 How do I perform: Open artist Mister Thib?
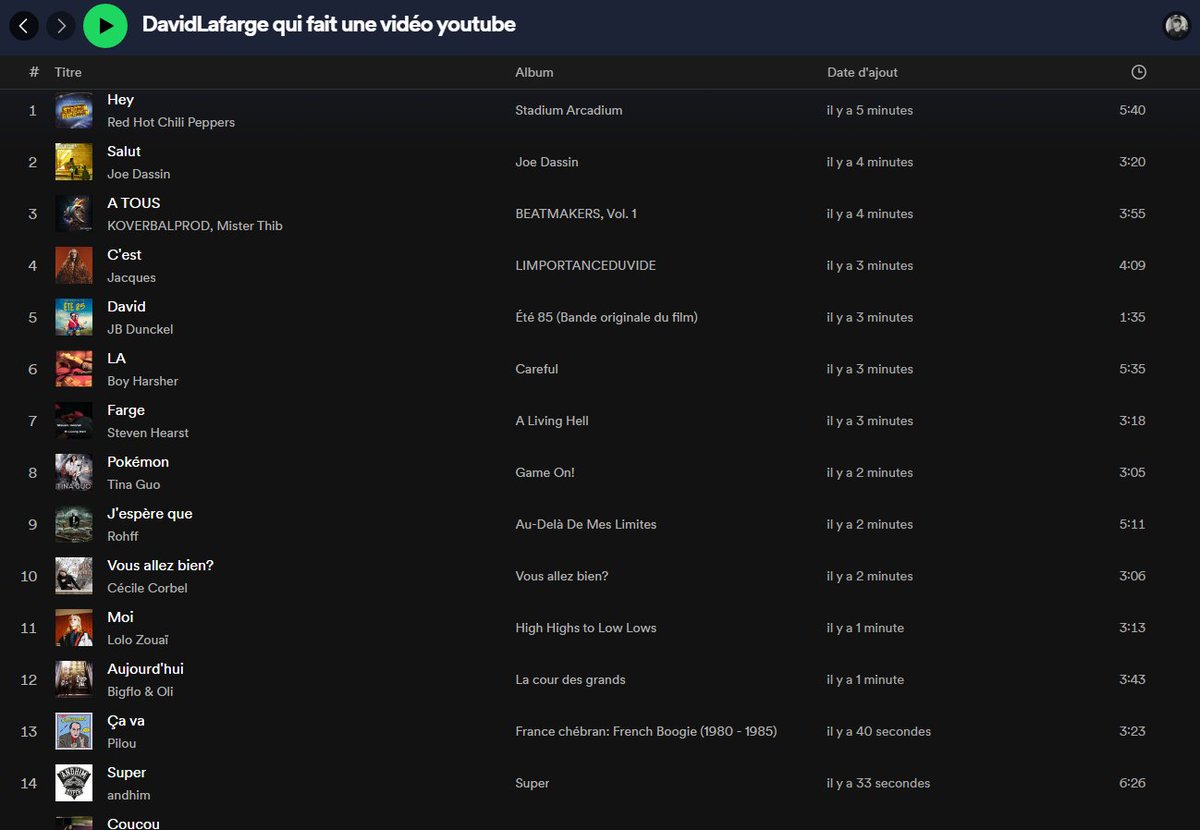click(250, 226)
